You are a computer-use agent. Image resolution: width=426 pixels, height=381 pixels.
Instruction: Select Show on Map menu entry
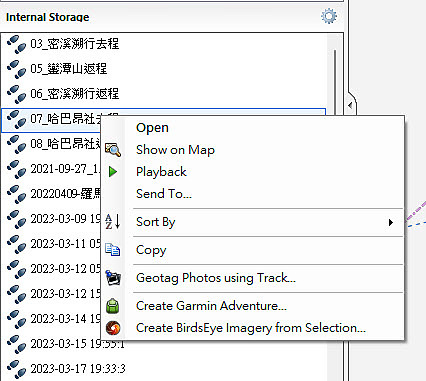pos(175,150)
